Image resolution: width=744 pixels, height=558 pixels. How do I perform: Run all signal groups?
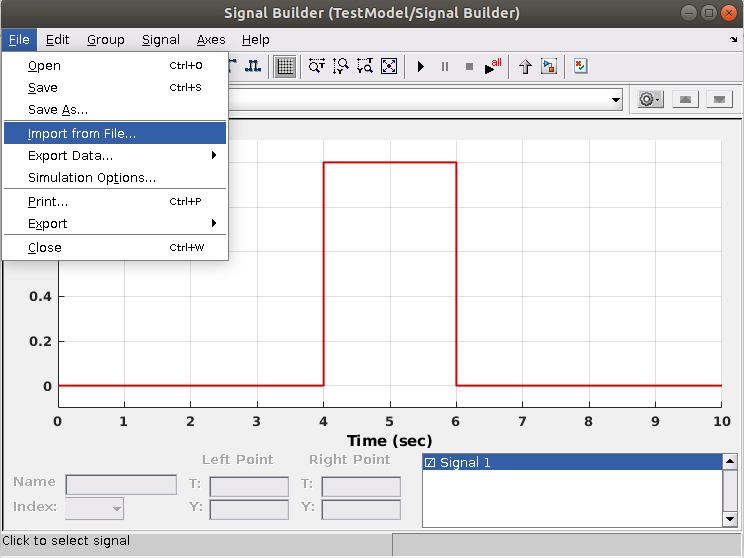(493, 66)
